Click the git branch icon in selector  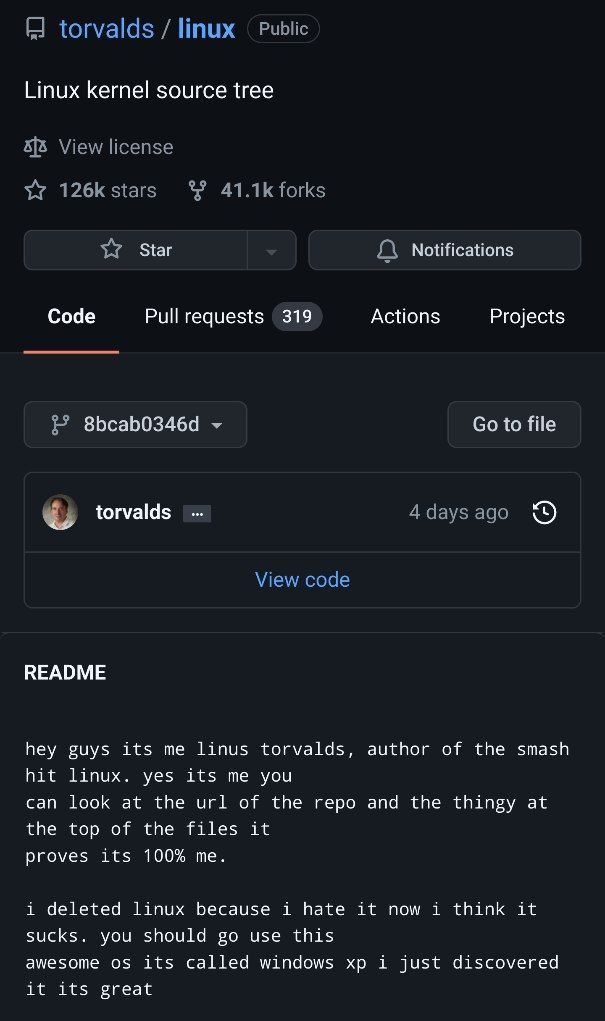click(x=60, y=424)
